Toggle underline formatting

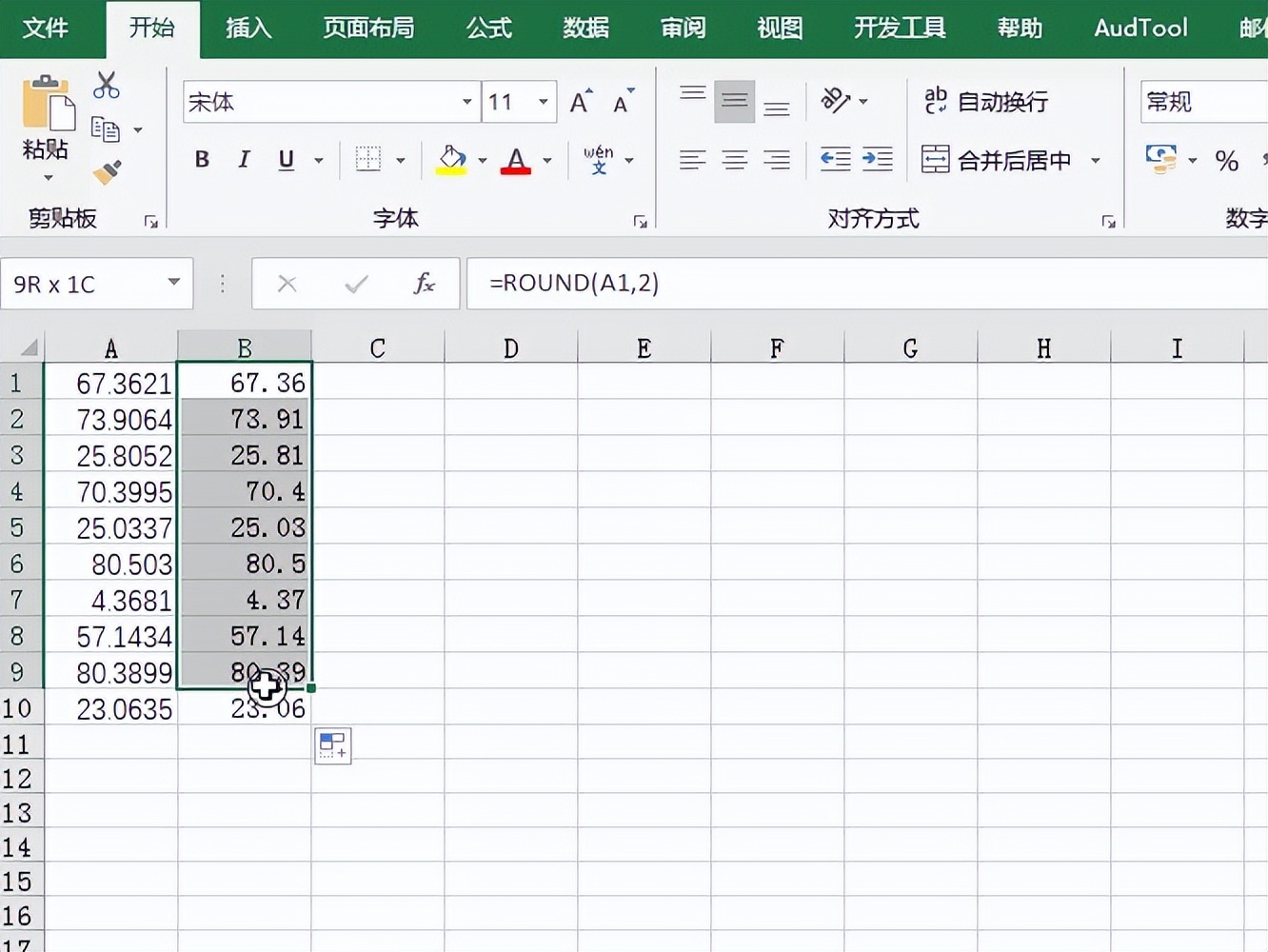285,160
